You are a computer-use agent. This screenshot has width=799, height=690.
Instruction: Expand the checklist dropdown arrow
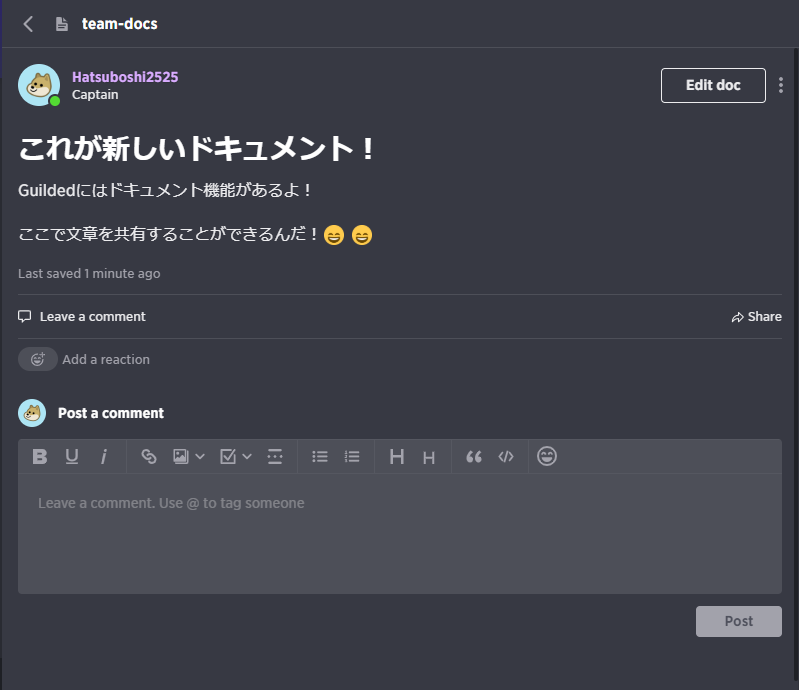pos(247,457)
